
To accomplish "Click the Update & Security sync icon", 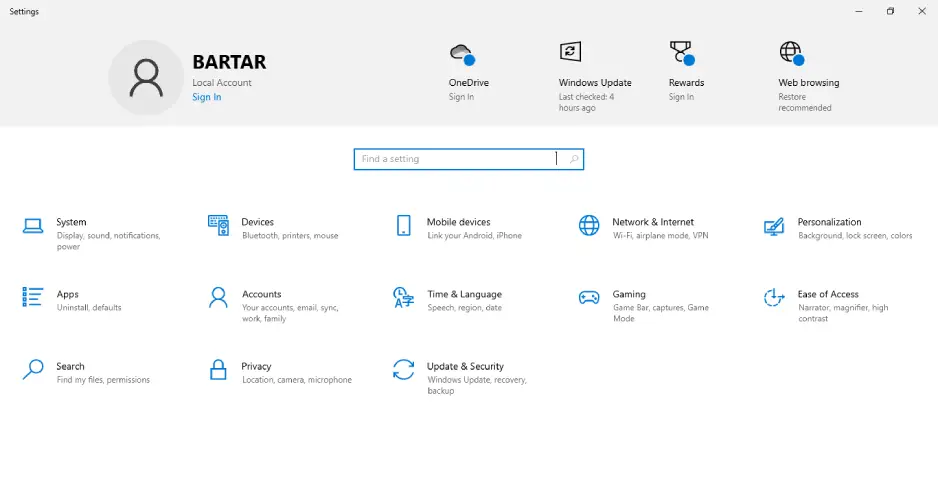I will coord(404,370).
